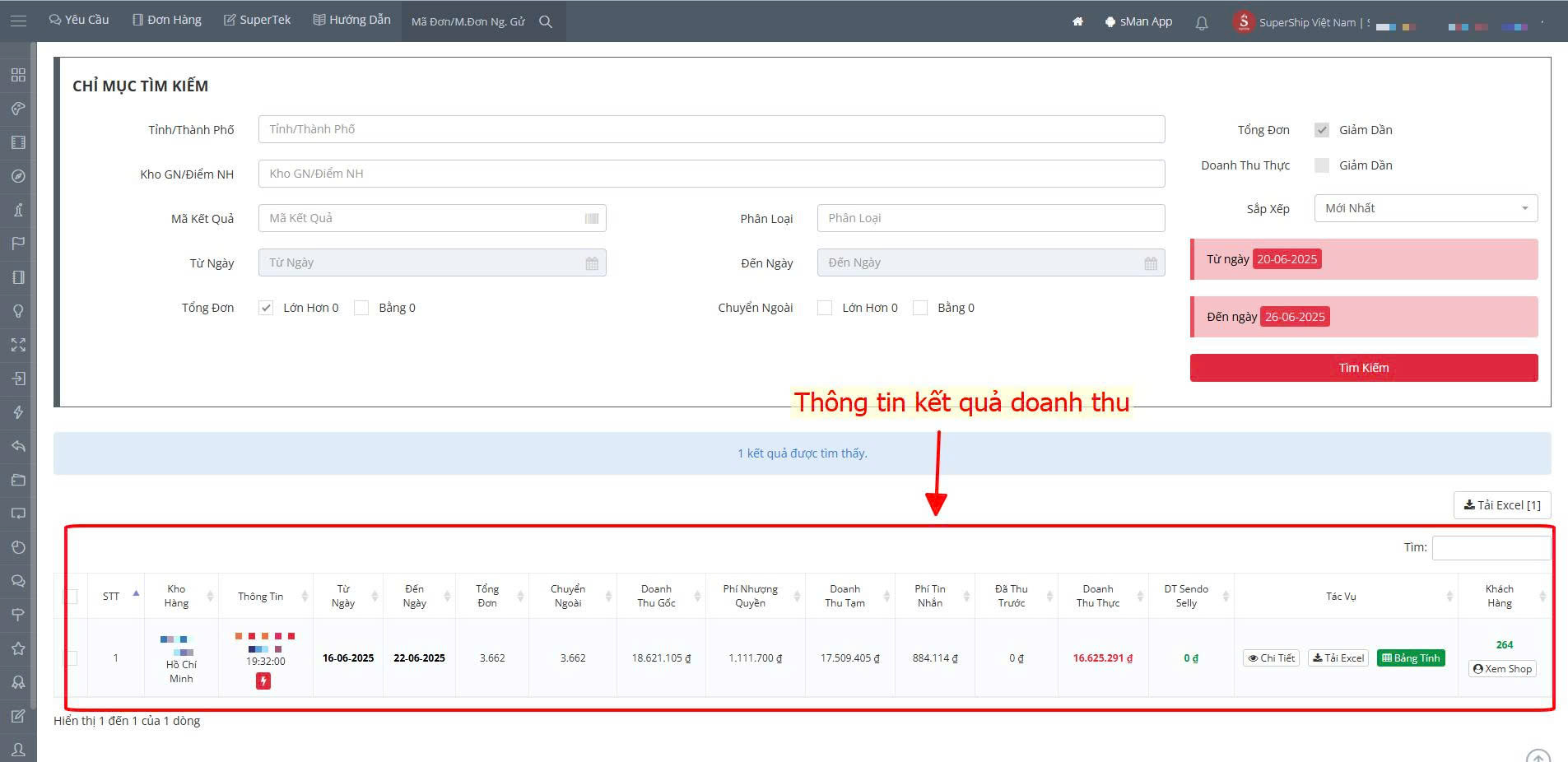The width and height of the screenshot is (1568, 762).
Task: Open the Sắp Xếp dropdown showing Mới Nhất
Action: point(1426,208)
